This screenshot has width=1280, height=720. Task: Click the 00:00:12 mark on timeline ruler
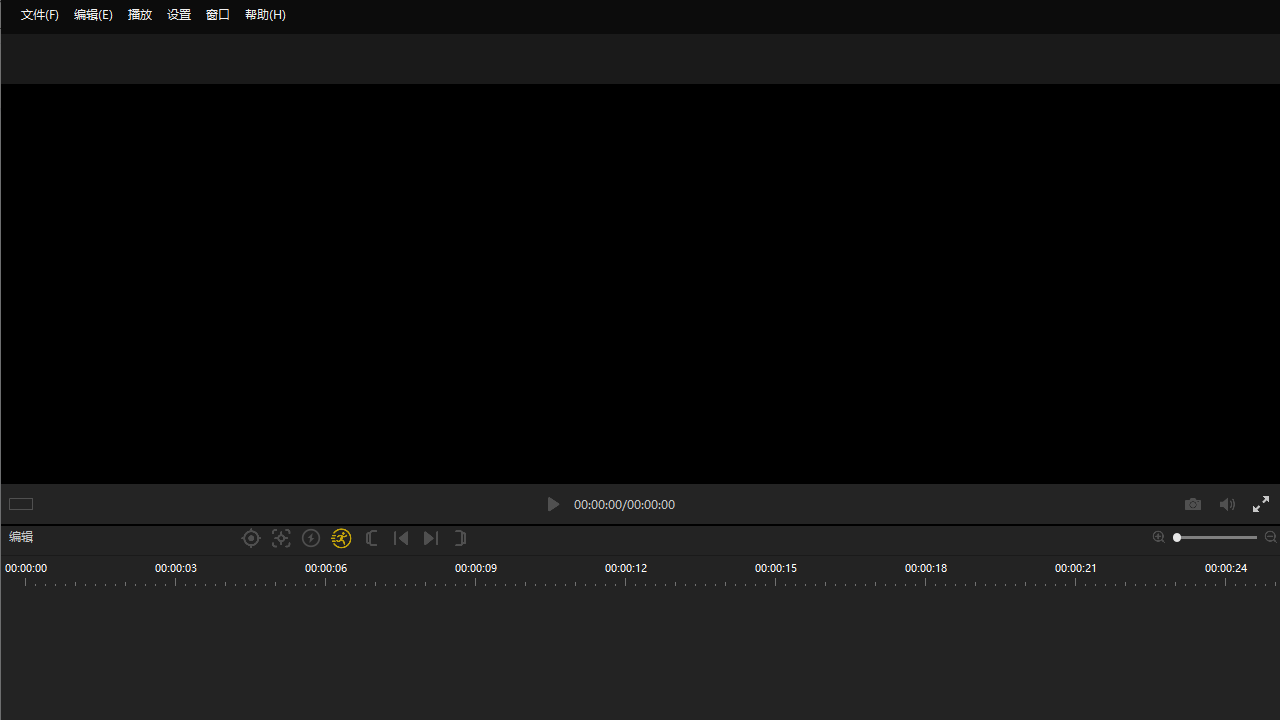[626, 569]
